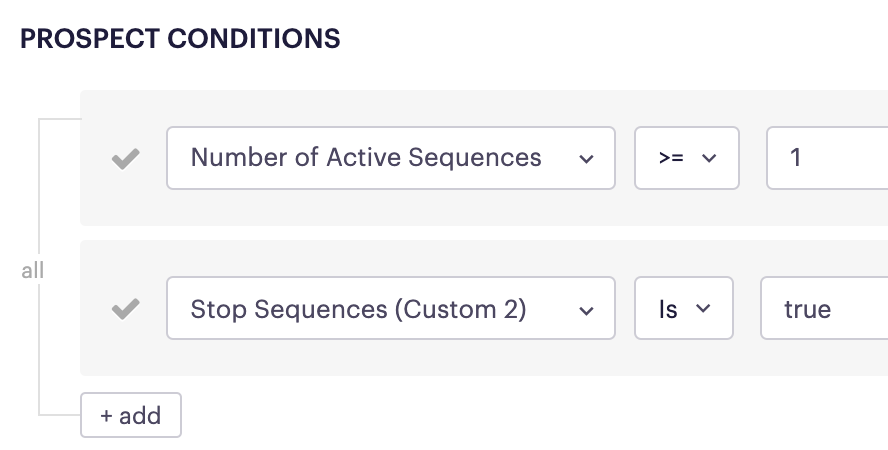Image resolution: width=888 pixels, height=450 pixels.
Task: Click the chevron arrow next to the >= operator
Action: pos(710,159)
